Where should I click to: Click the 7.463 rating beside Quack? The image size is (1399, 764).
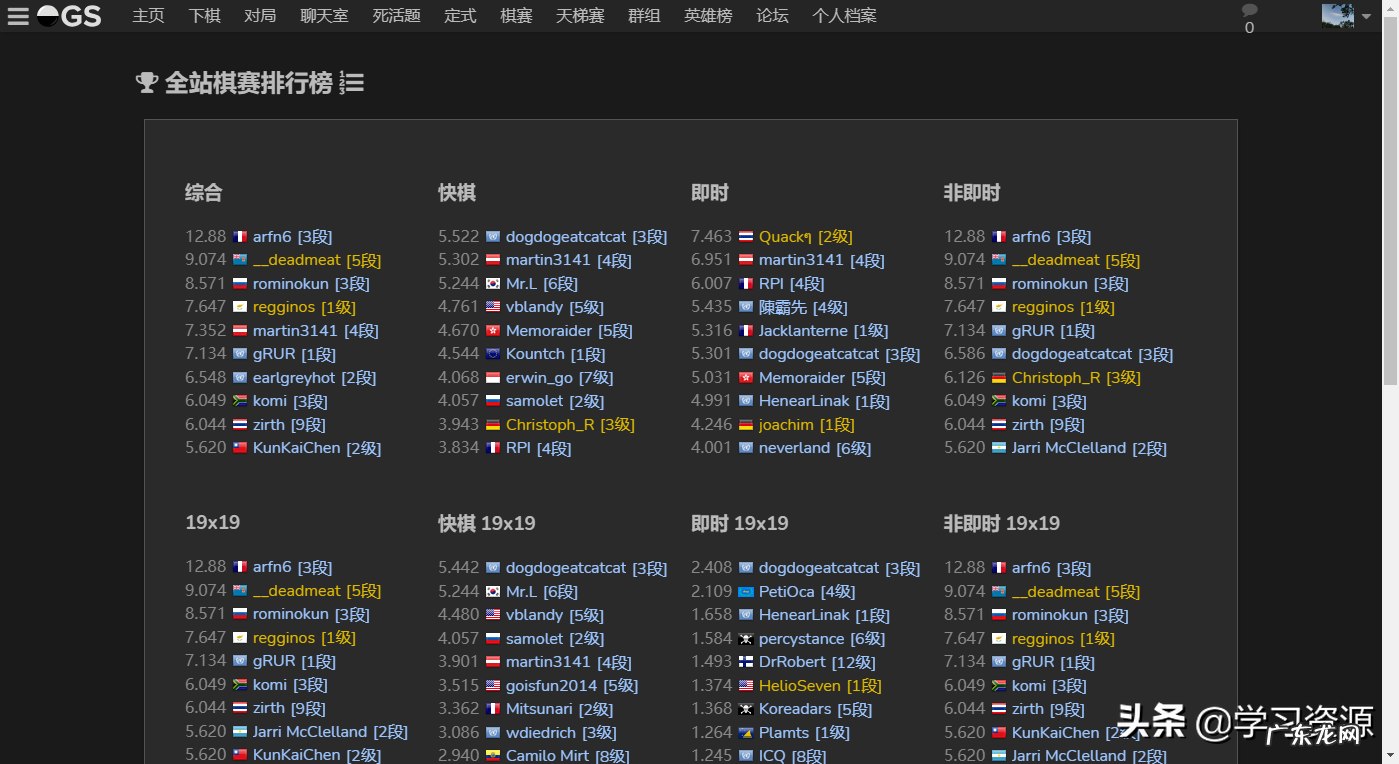coord(712,237)
